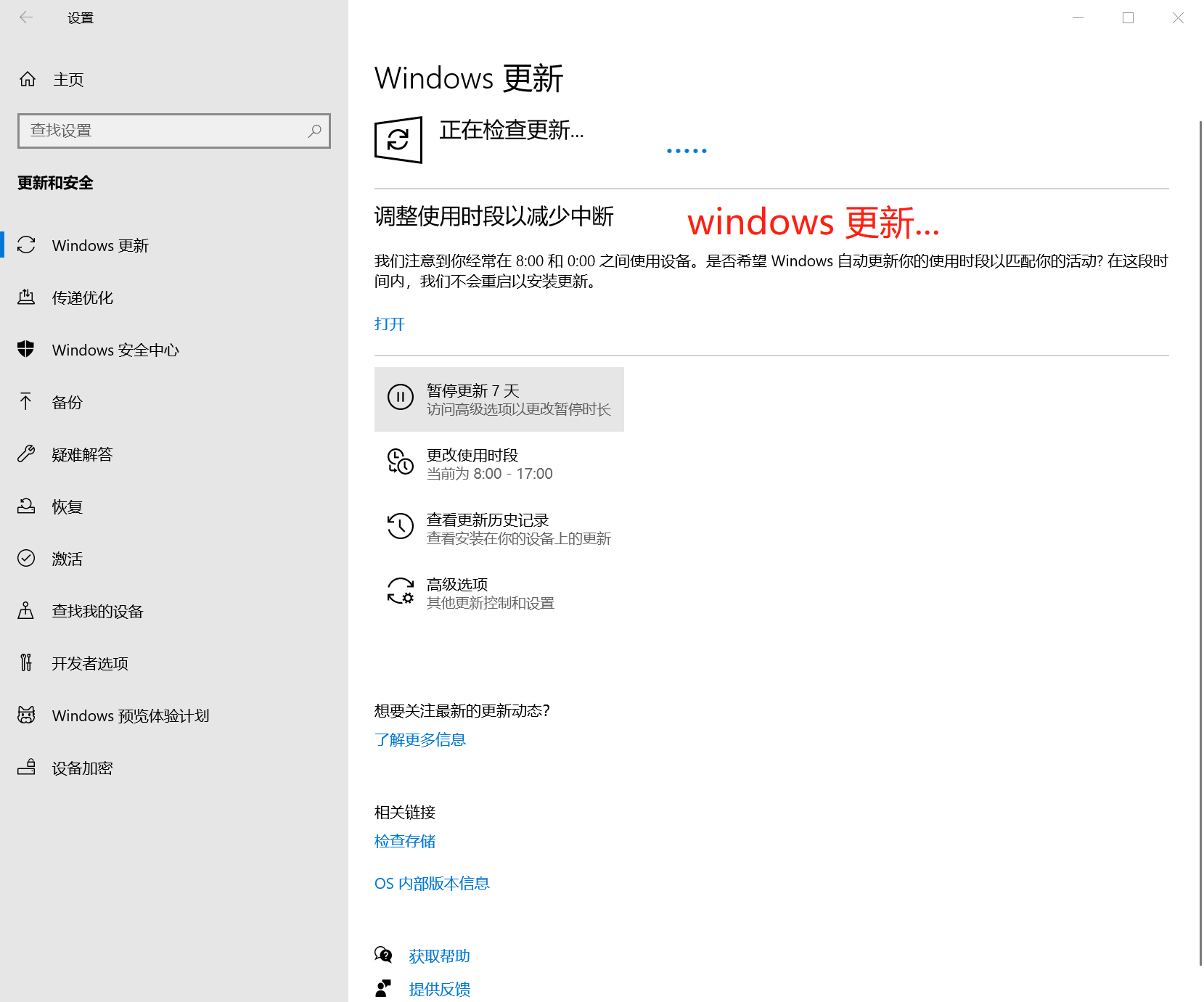
Task: Click the history icon for 查看更新历史记录
Action: coord(401,527)
